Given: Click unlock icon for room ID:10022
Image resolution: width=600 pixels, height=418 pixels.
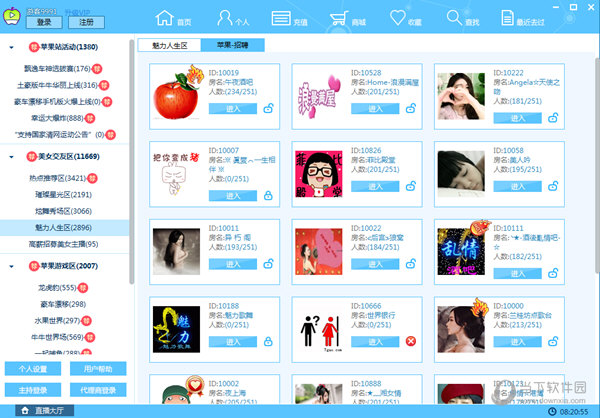Looking at the screenshot, I should point(411,264).
